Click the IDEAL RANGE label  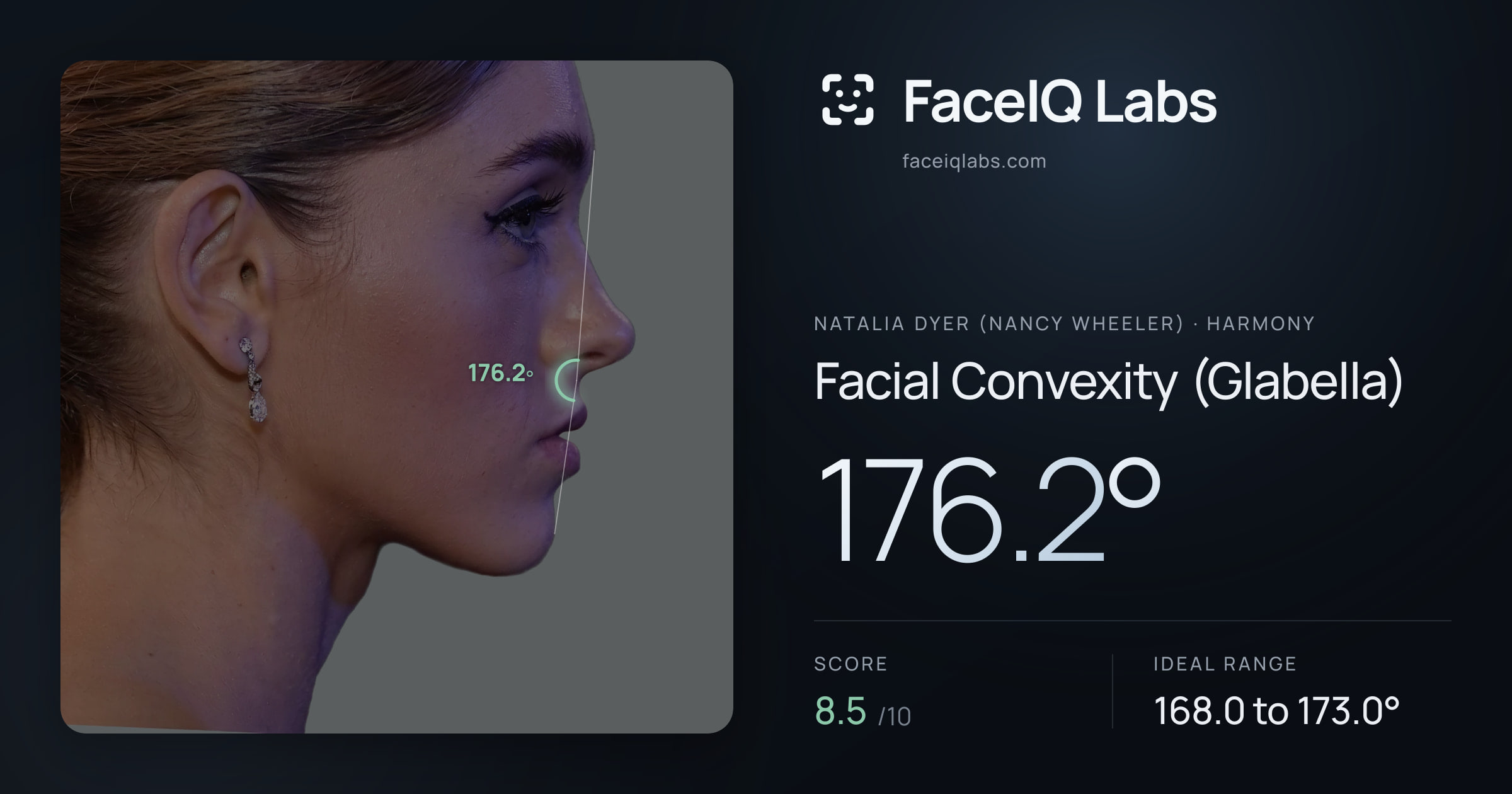click(1225, 664)
